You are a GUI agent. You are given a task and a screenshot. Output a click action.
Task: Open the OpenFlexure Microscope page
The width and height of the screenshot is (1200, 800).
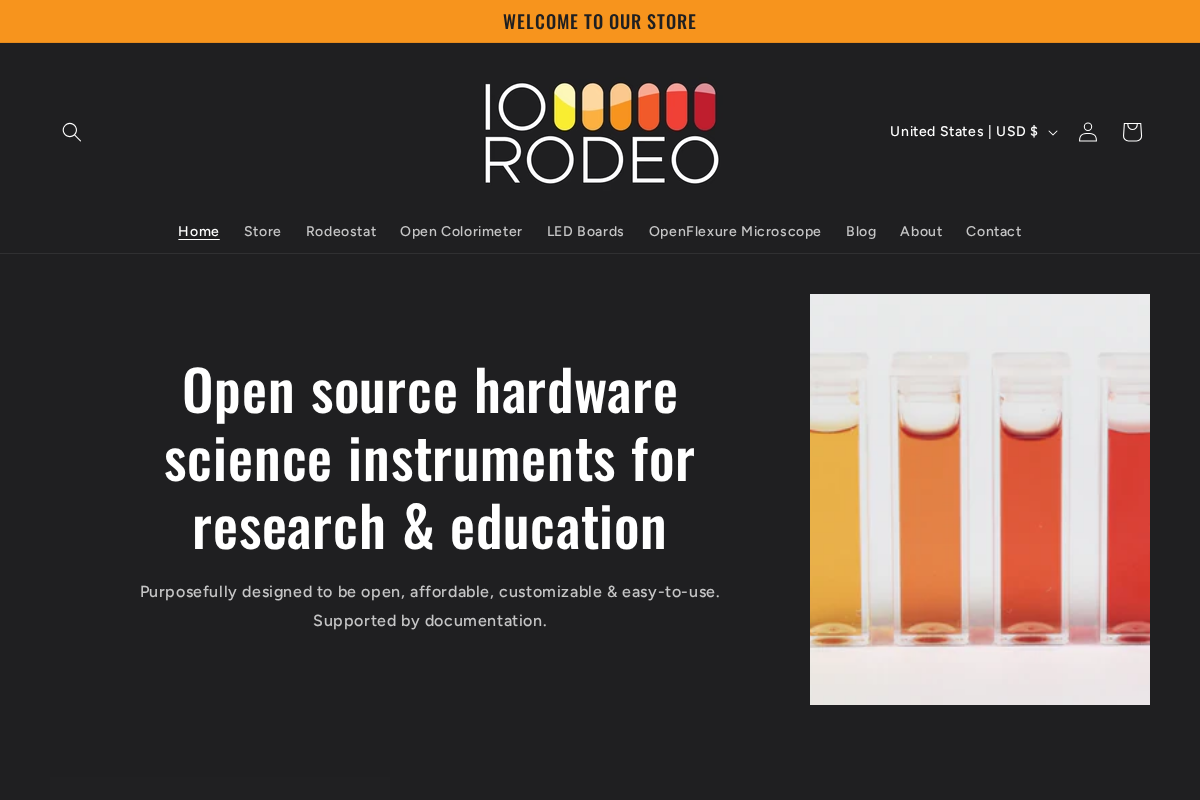click(x=735, y=231)
